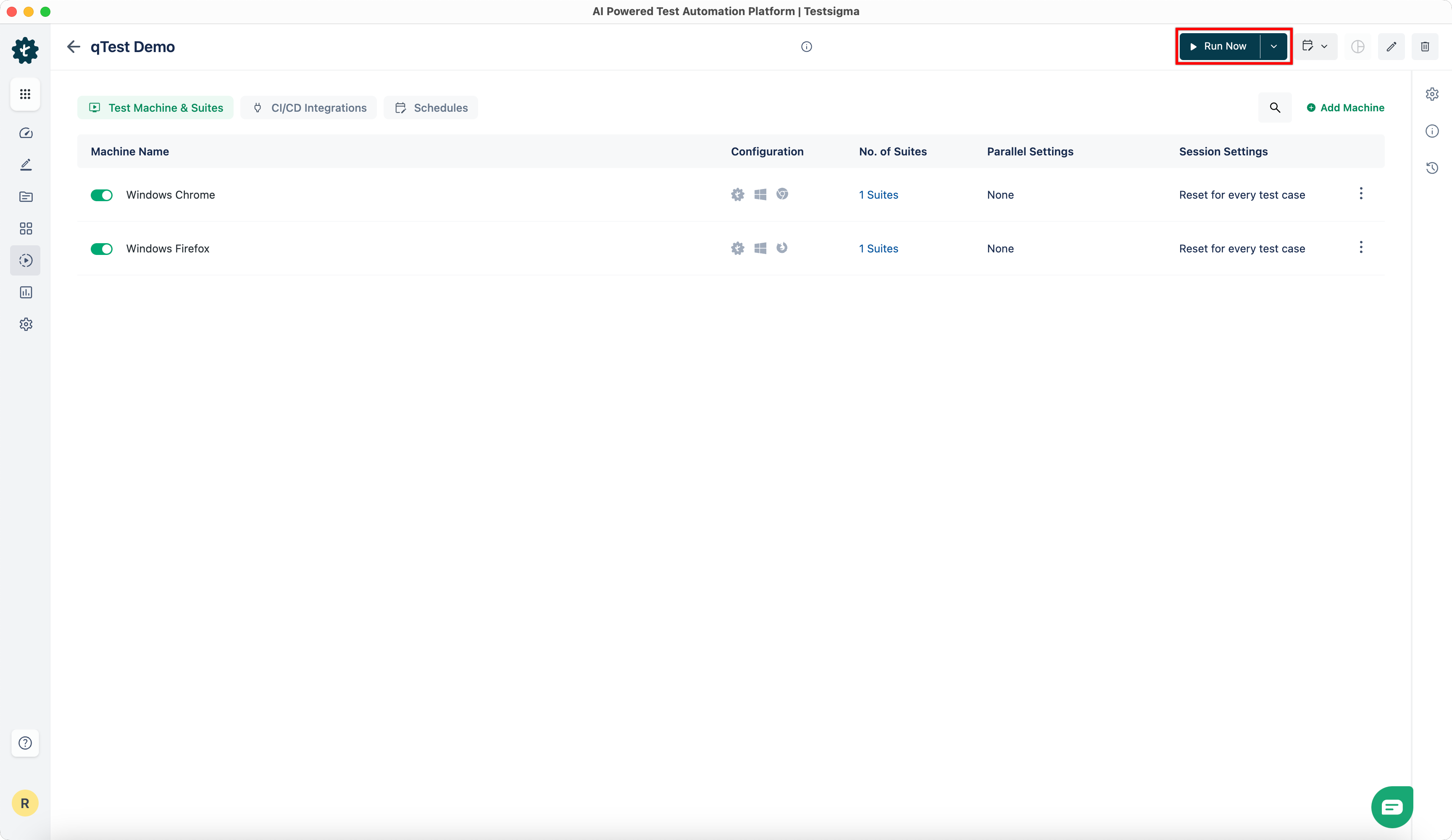
Task: Switch to the CI/CD Integrations tab
Action: point(308,108)
